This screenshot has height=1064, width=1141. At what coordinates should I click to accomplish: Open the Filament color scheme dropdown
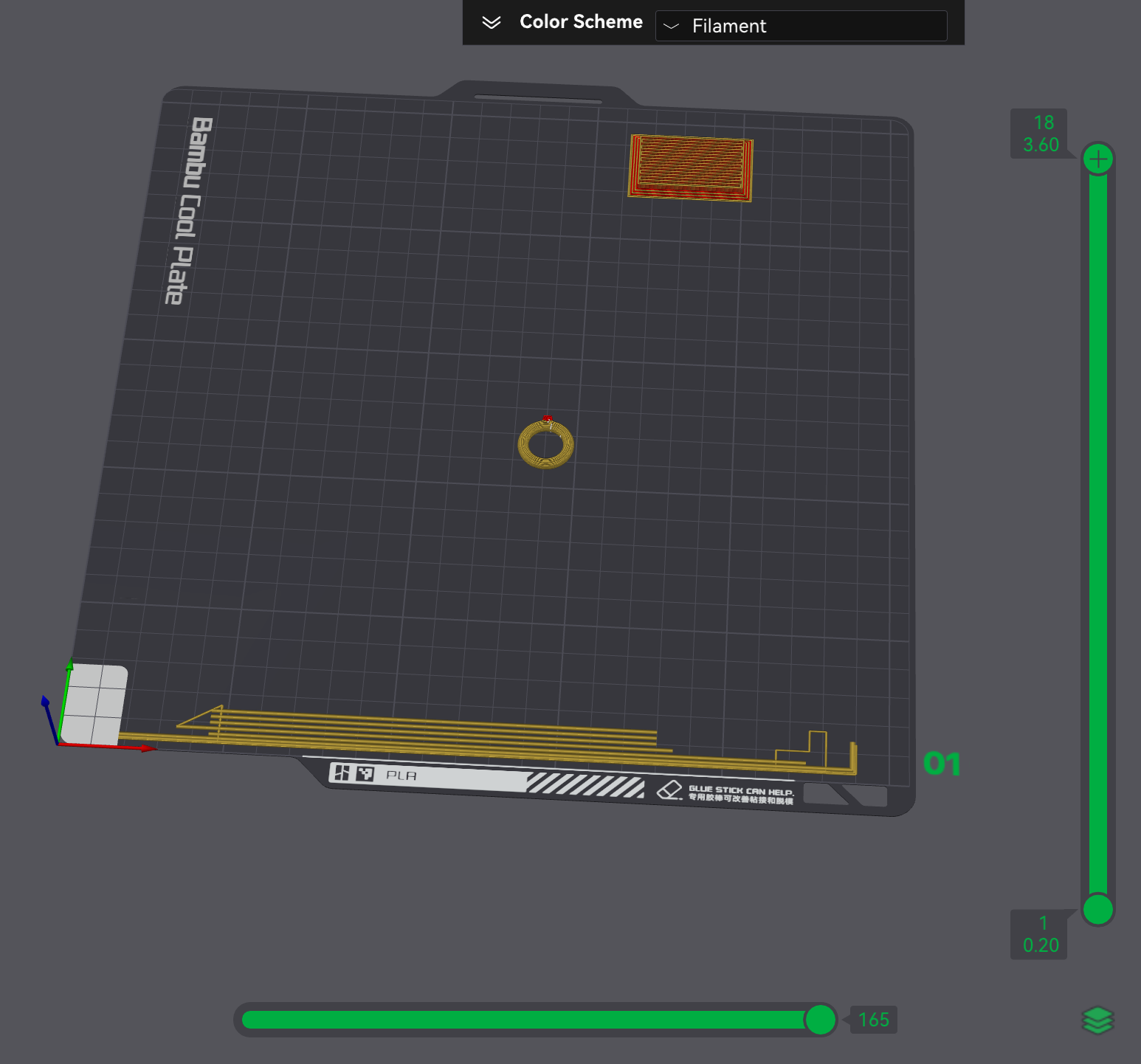point(801,26)
